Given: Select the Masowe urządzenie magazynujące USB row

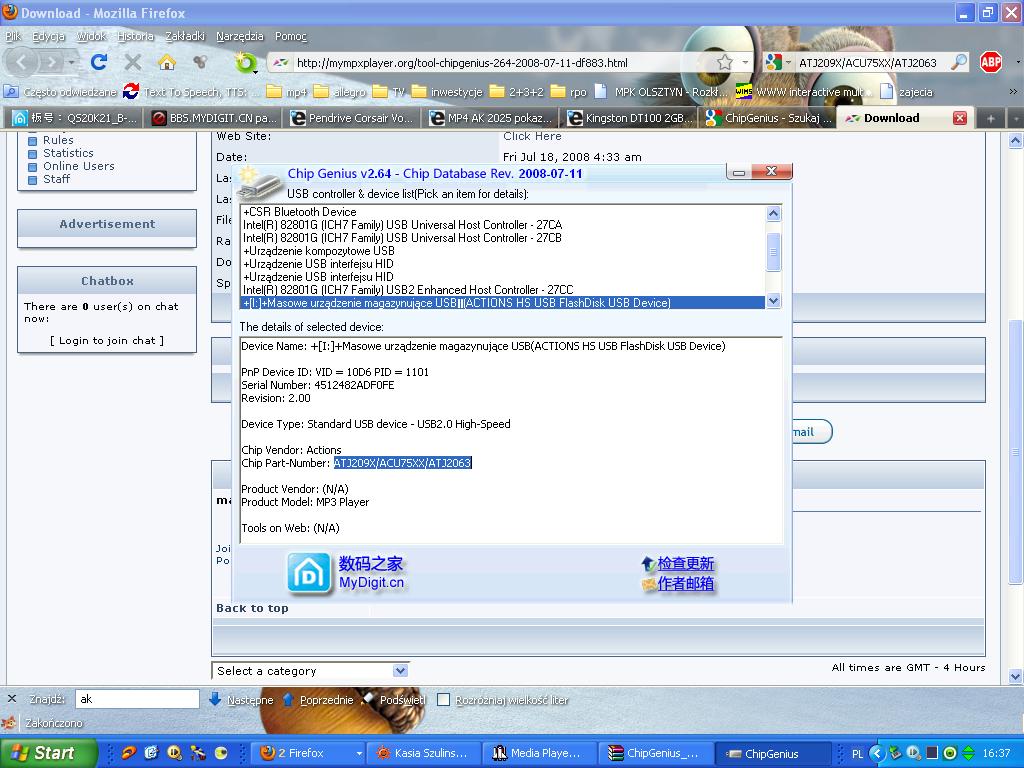Looking at the screenshot, I should [x=503, y=303].
